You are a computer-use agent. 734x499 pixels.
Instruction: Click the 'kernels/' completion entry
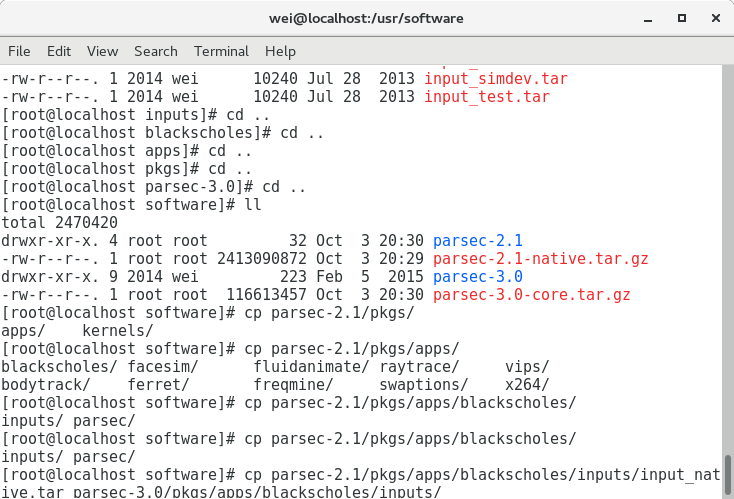pos(118,331)
